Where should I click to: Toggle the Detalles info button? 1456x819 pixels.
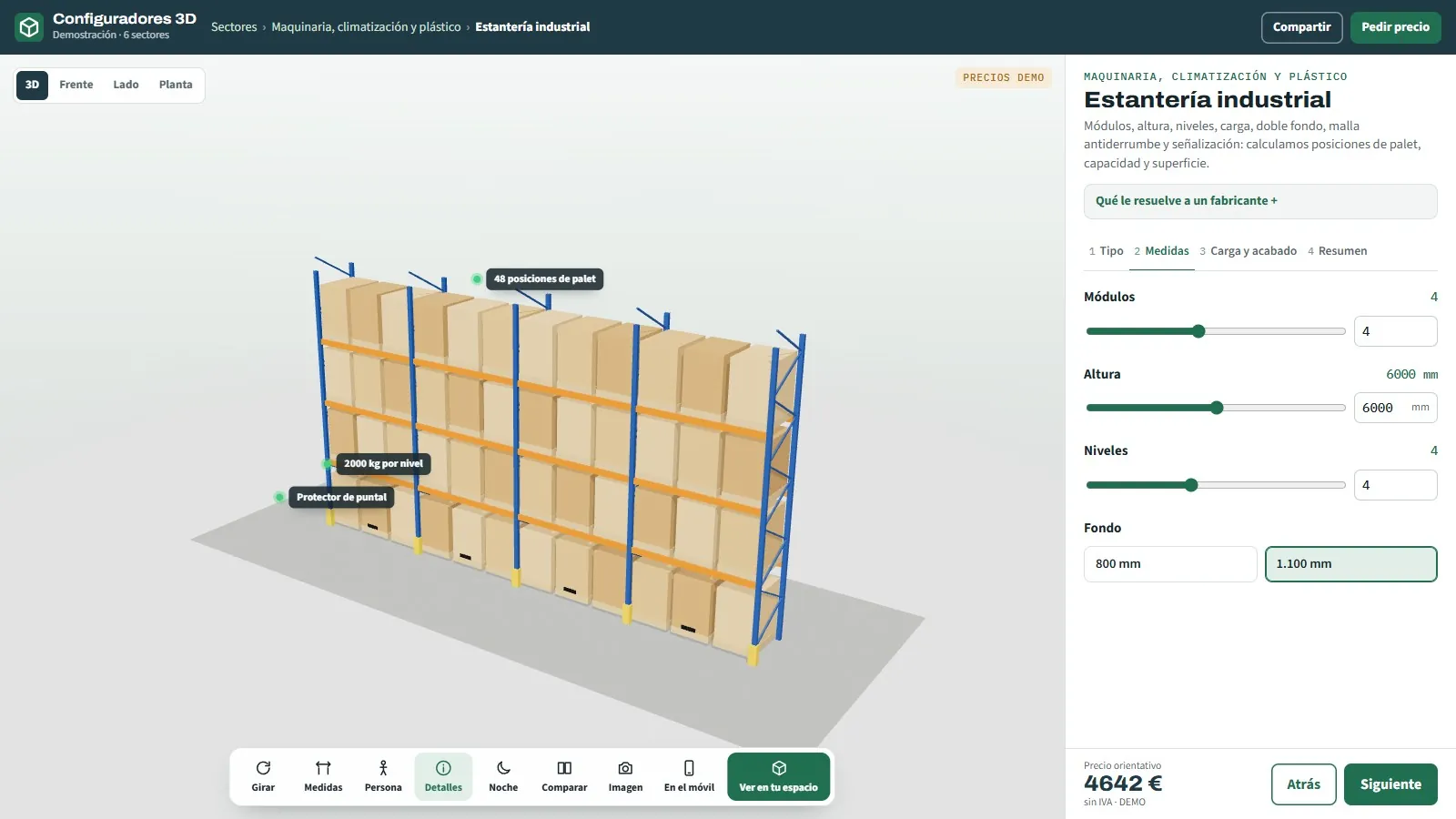[443, 776]
